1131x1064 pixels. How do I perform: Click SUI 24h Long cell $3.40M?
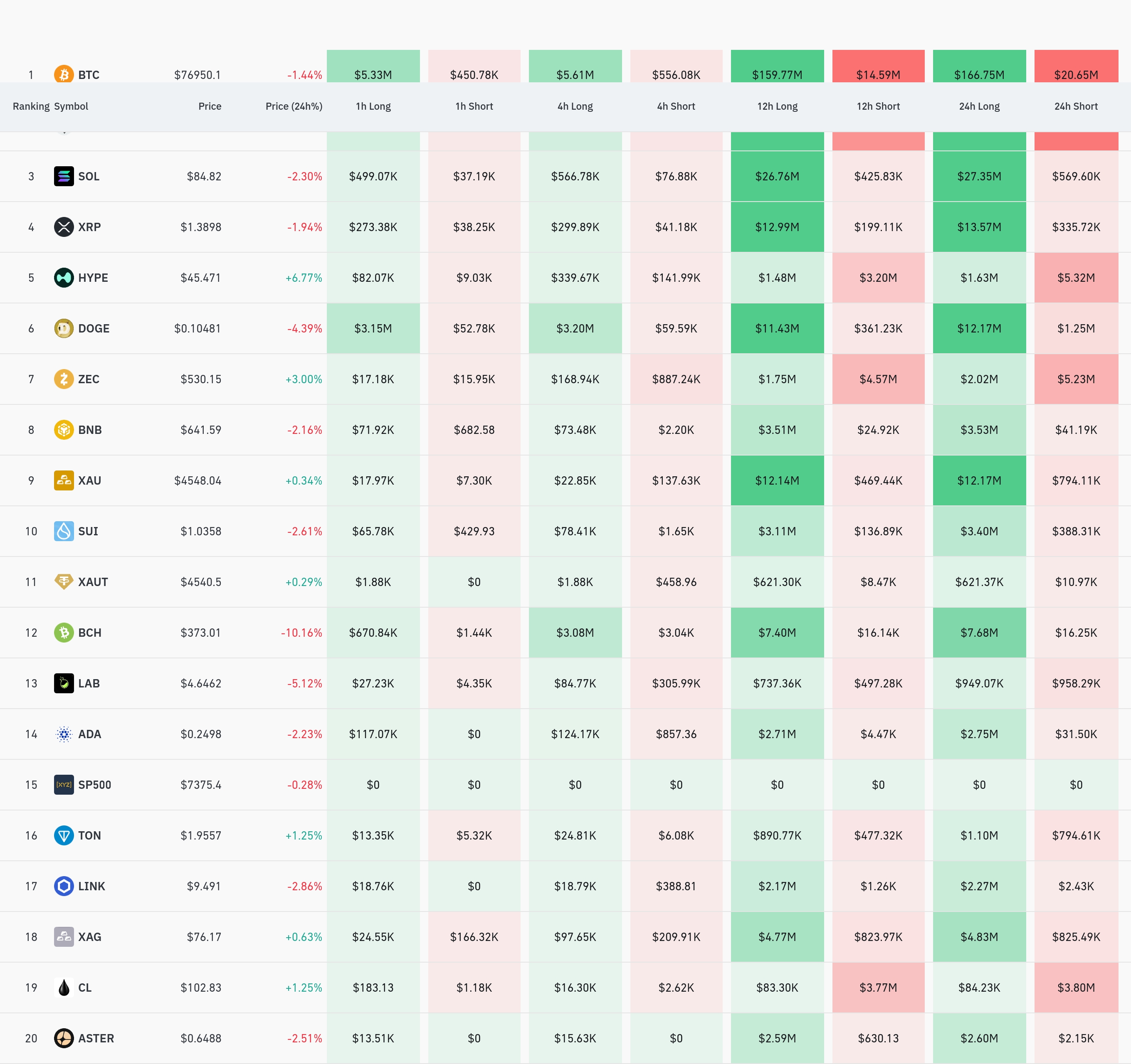tap(980, 531)
